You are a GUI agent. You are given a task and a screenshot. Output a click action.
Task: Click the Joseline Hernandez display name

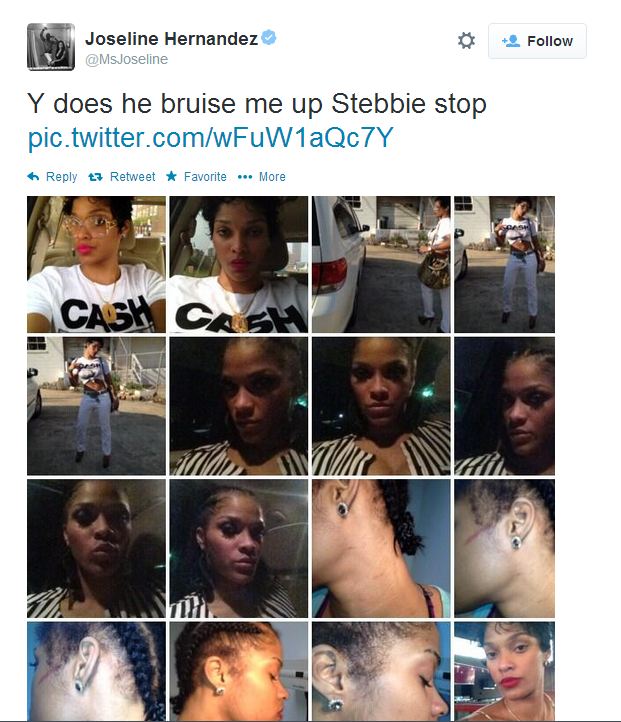[x=171, y=39]
